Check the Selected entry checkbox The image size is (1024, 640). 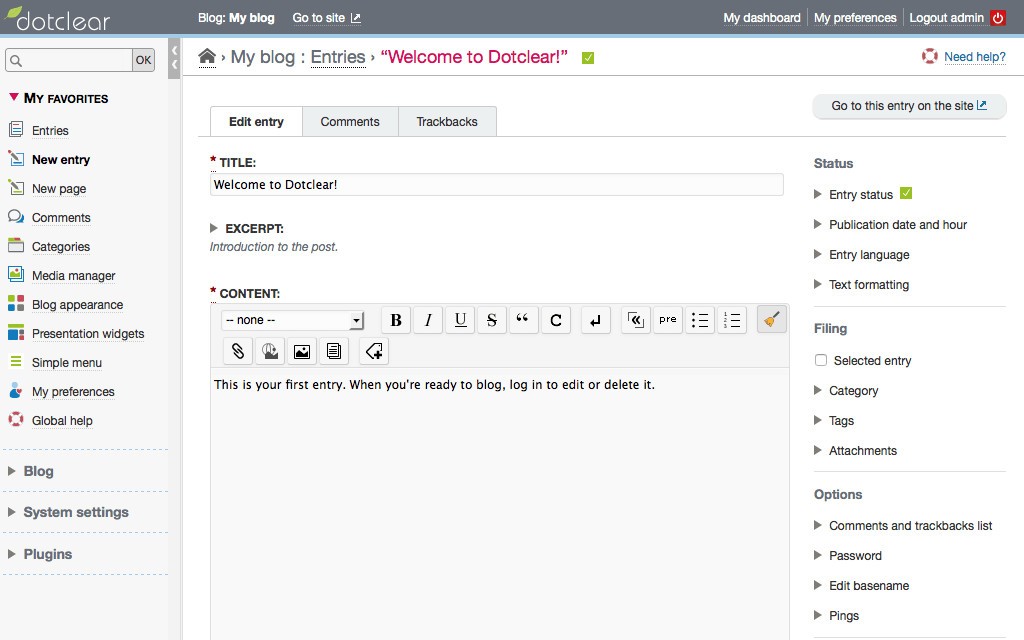821,361
